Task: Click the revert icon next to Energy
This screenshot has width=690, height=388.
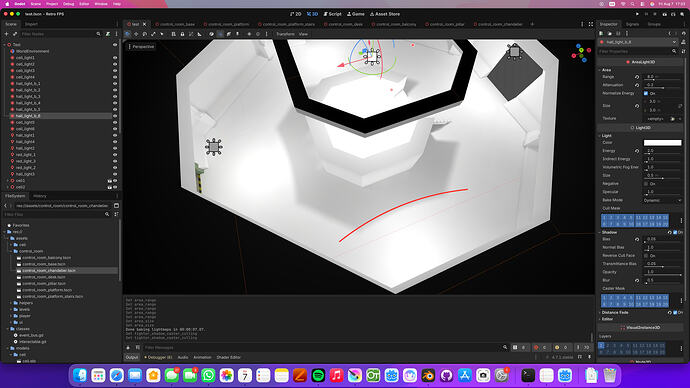Action: point(637,151)
